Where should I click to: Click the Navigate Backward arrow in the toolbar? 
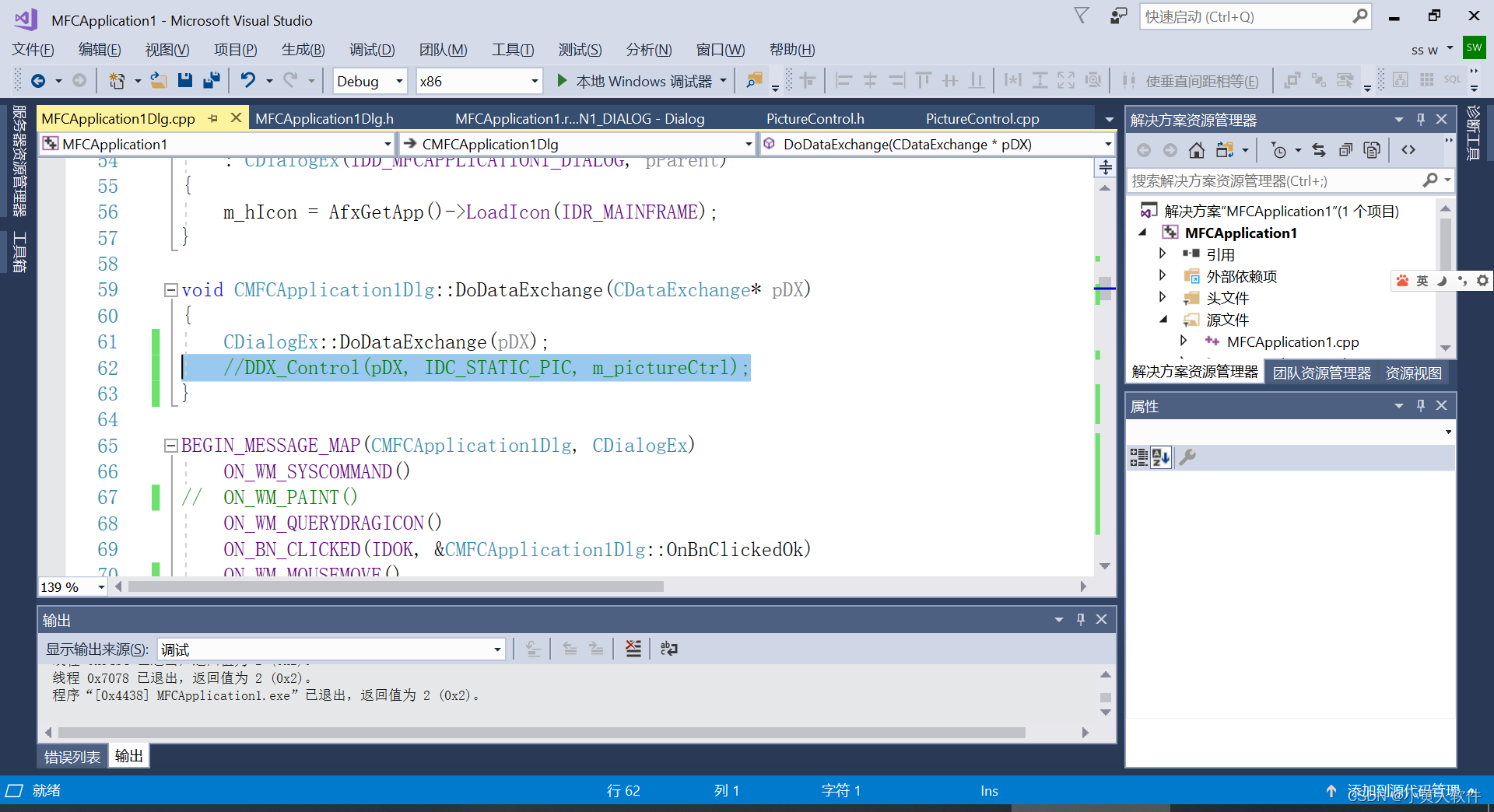point(37,81)
